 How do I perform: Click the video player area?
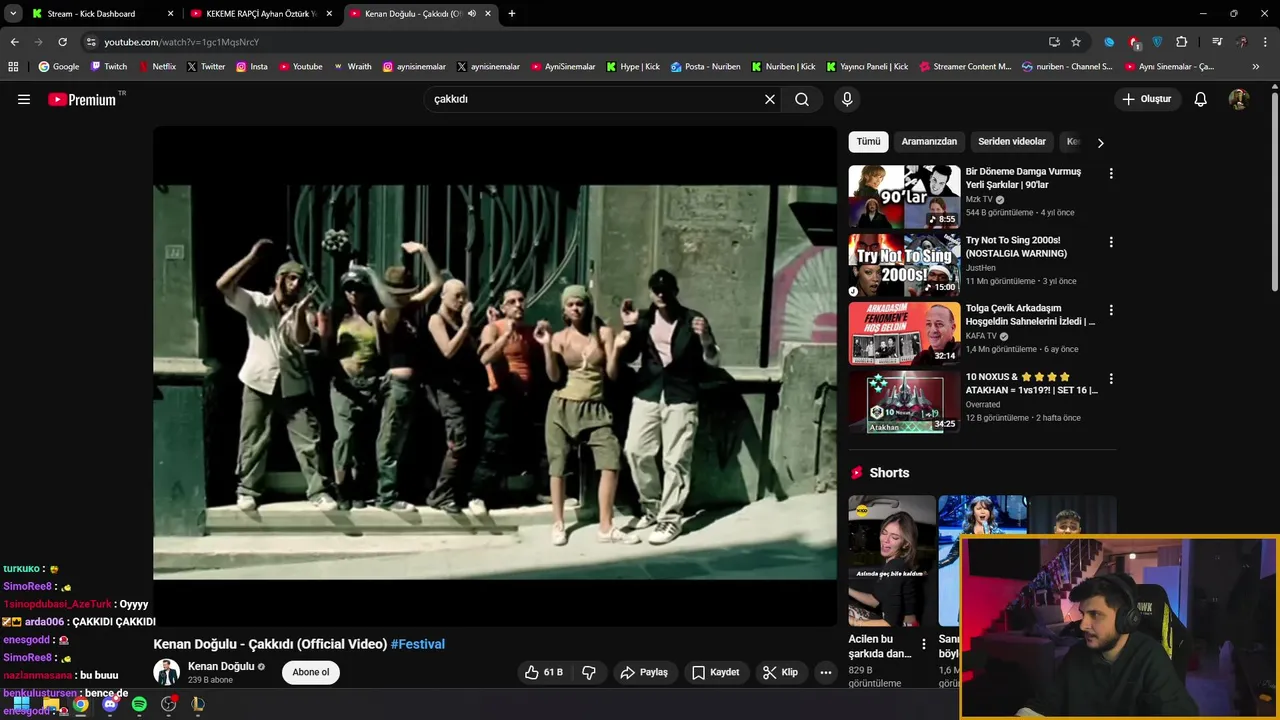[x=495, y=376]
